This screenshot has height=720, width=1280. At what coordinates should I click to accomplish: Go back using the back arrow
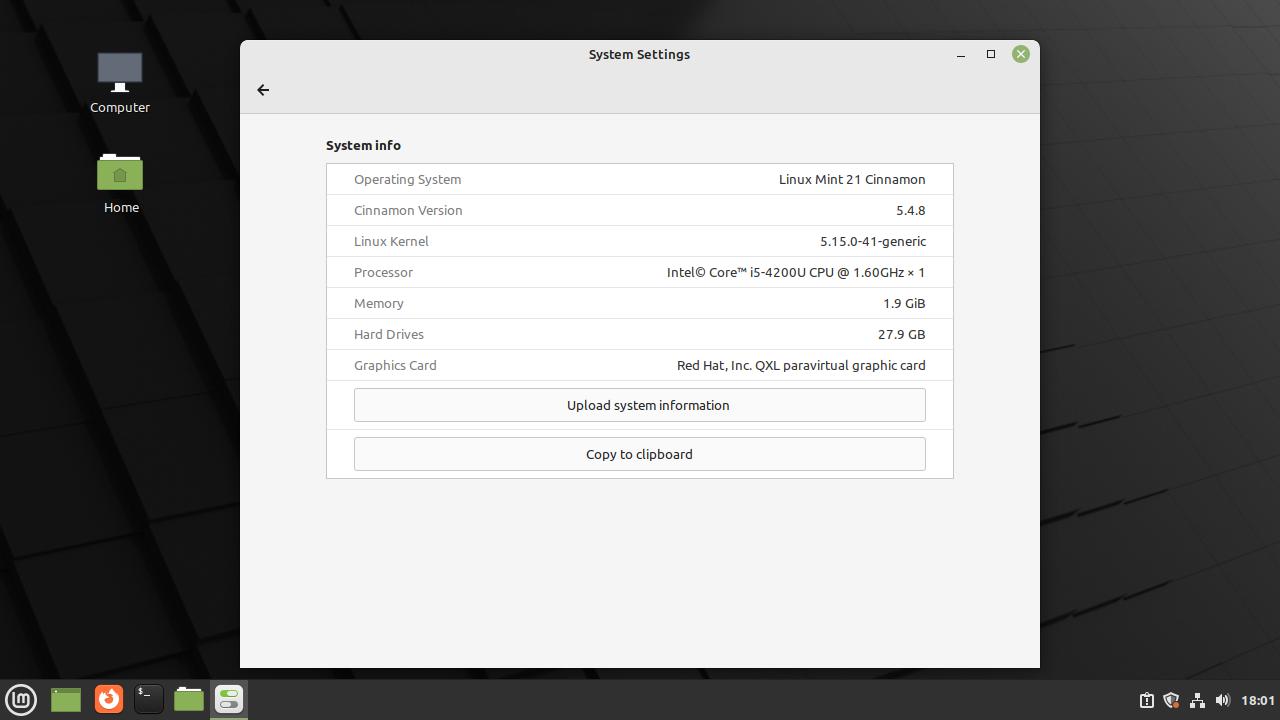click(263, 90)
